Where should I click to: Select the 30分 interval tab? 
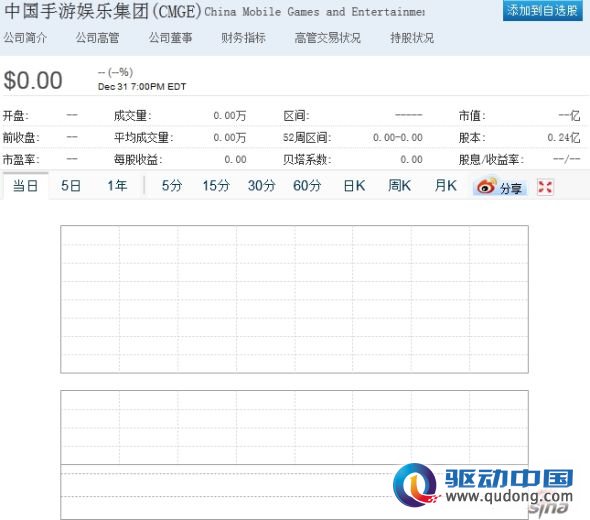[262, 185]
